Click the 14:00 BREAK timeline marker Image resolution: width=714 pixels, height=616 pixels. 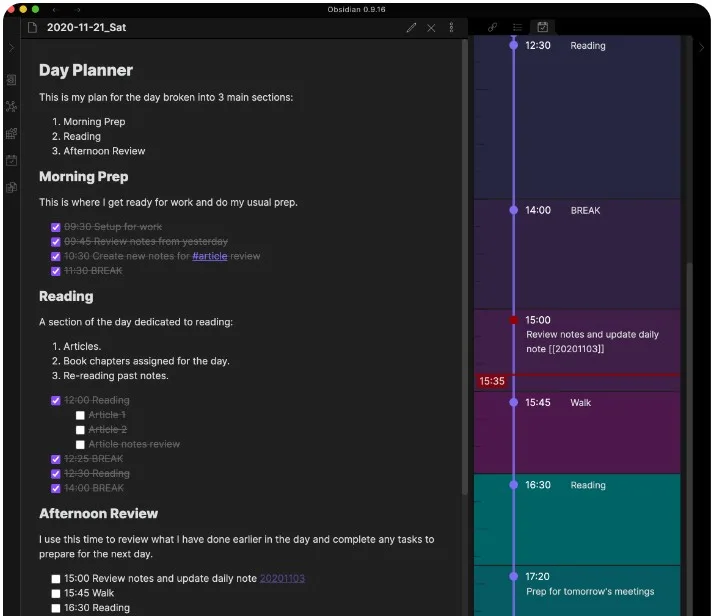[x=514, y=210]
